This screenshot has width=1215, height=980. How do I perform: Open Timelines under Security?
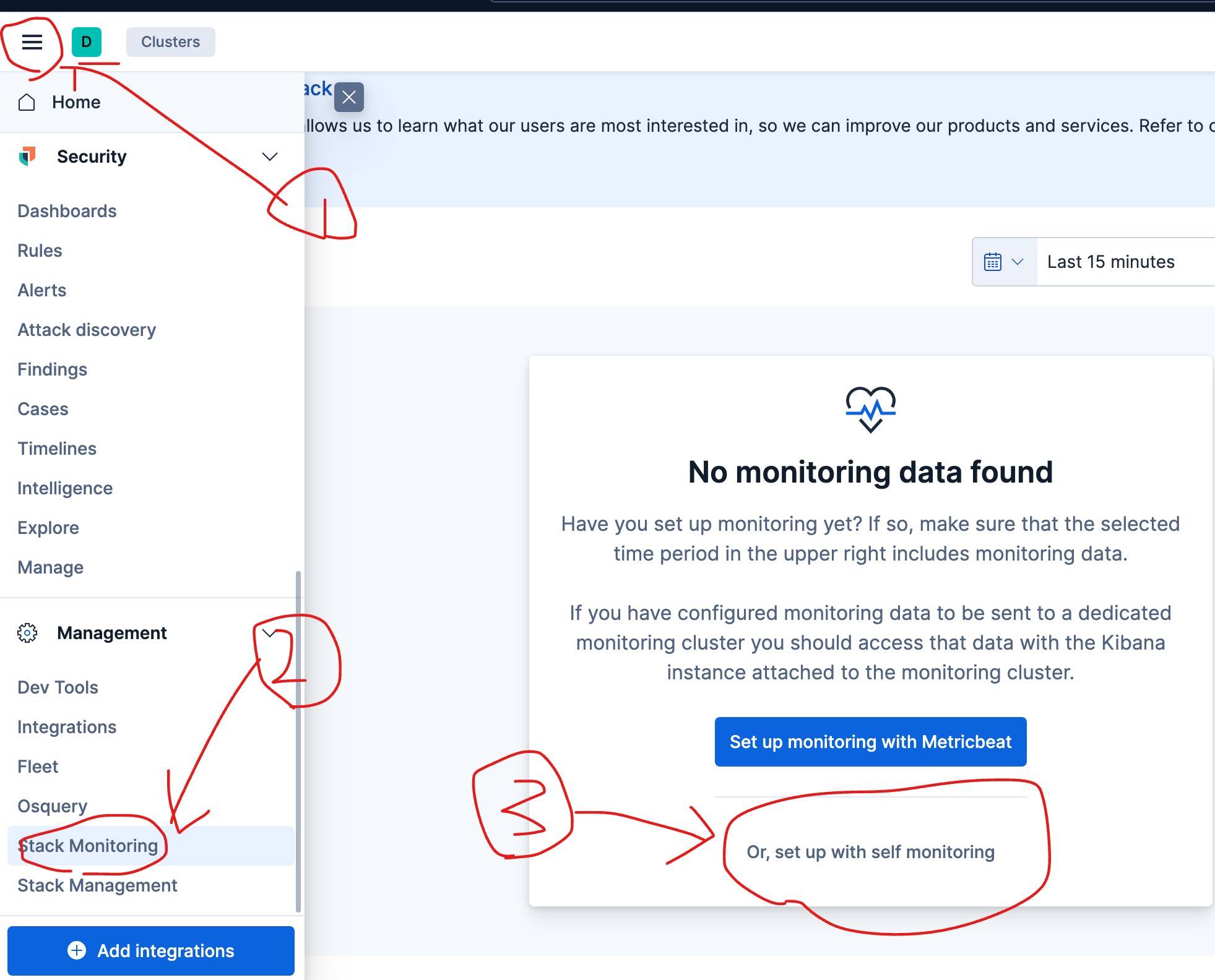[57, 449]
